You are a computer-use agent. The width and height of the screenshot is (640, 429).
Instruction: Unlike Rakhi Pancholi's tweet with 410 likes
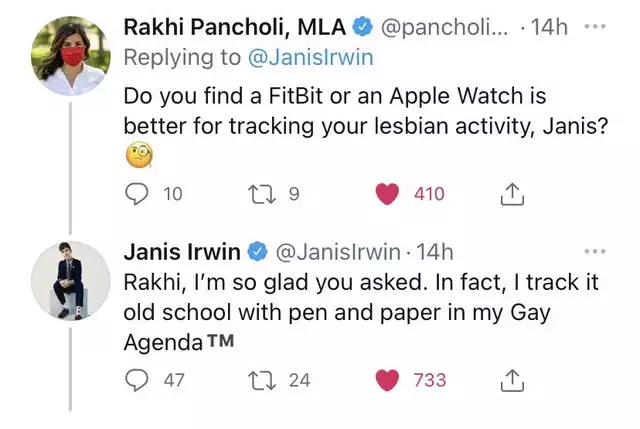click(x=387, y=195)
